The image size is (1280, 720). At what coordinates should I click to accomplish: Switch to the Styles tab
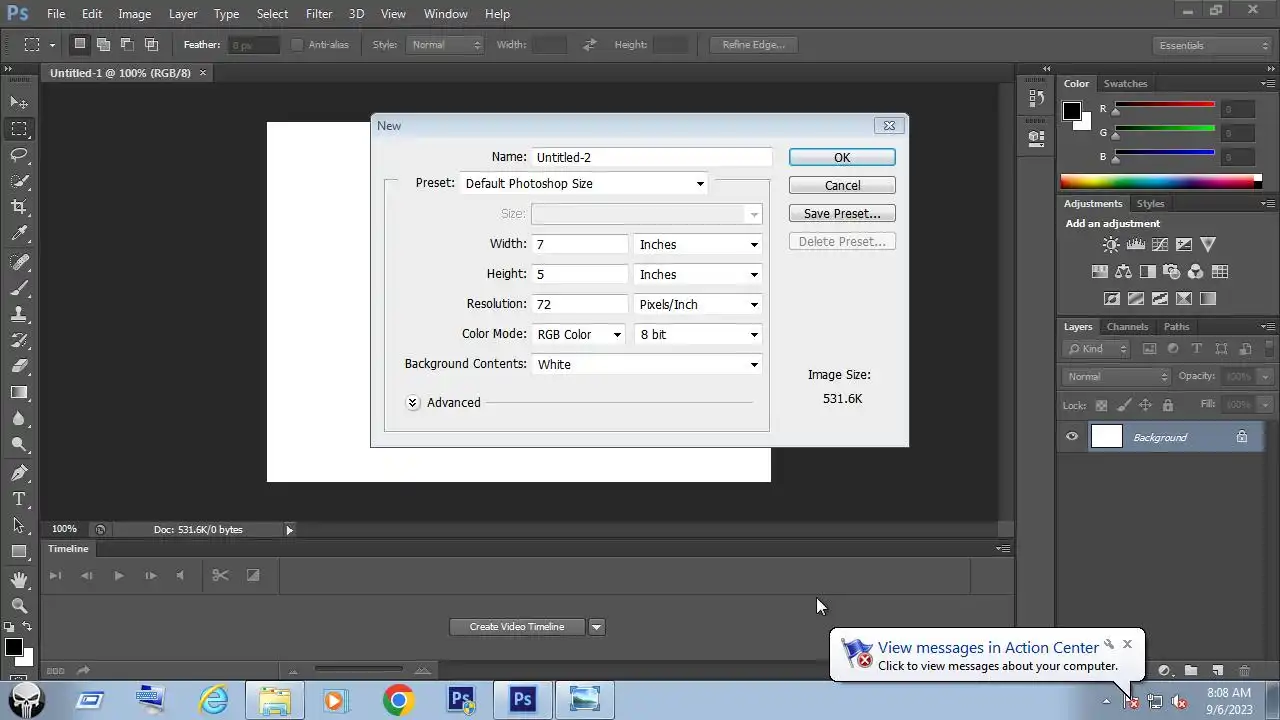tap(1150, 204)
